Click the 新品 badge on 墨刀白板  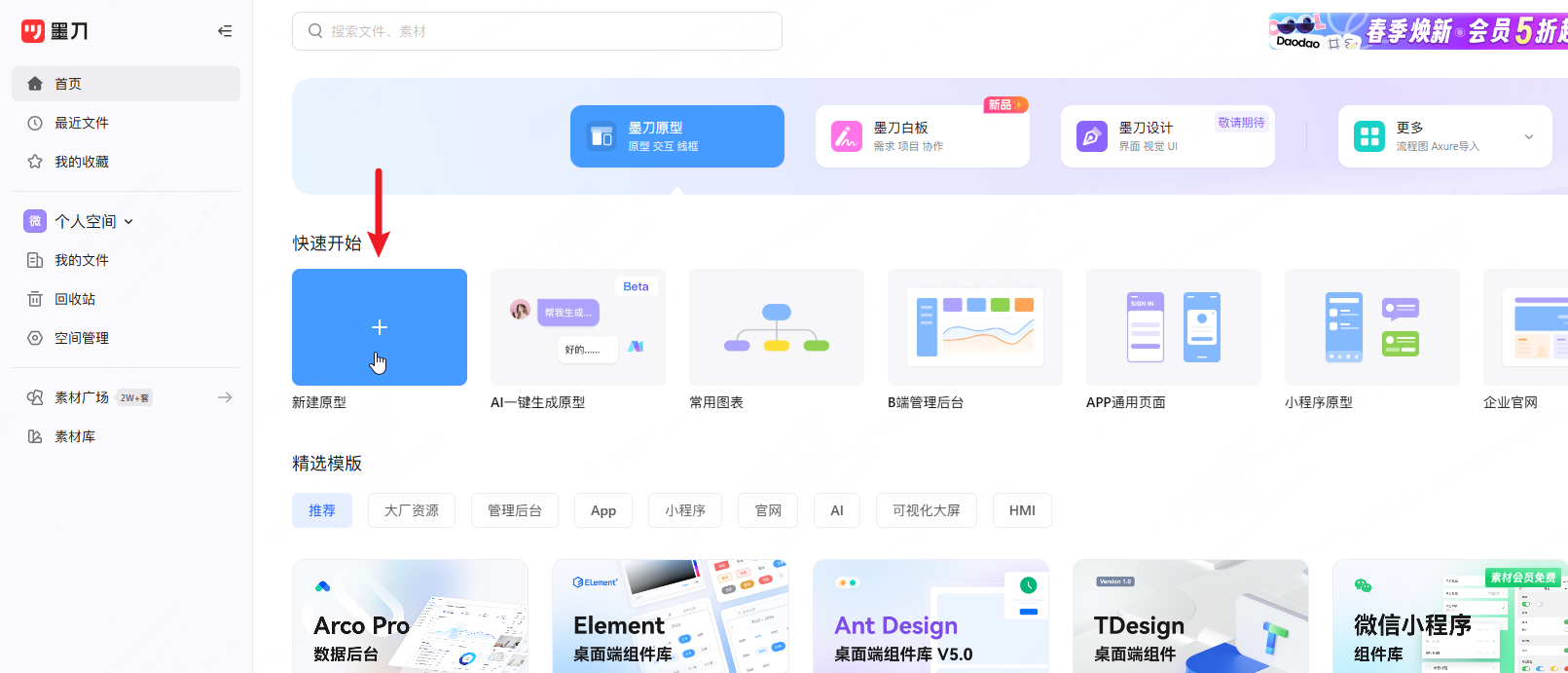(x=1005, y=105)
